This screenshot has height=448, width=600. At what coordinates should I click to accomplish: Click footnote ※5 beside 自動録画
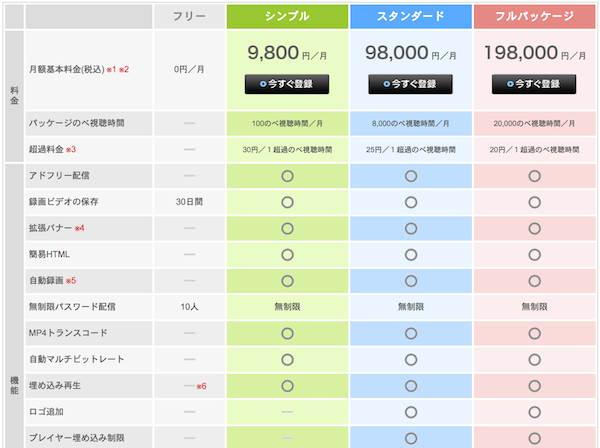click(x=71, y=280)
